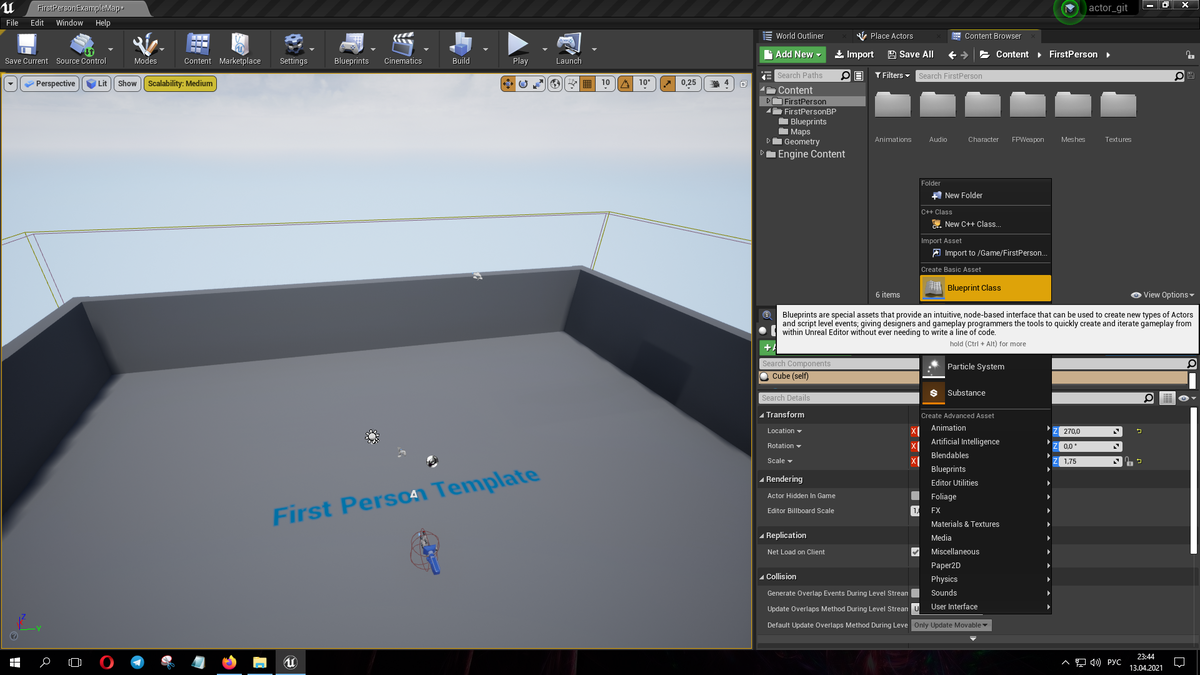Choose New C++ Class in the menu
The width and height of the screenshot is (1200, 675).
coord(985,224)
